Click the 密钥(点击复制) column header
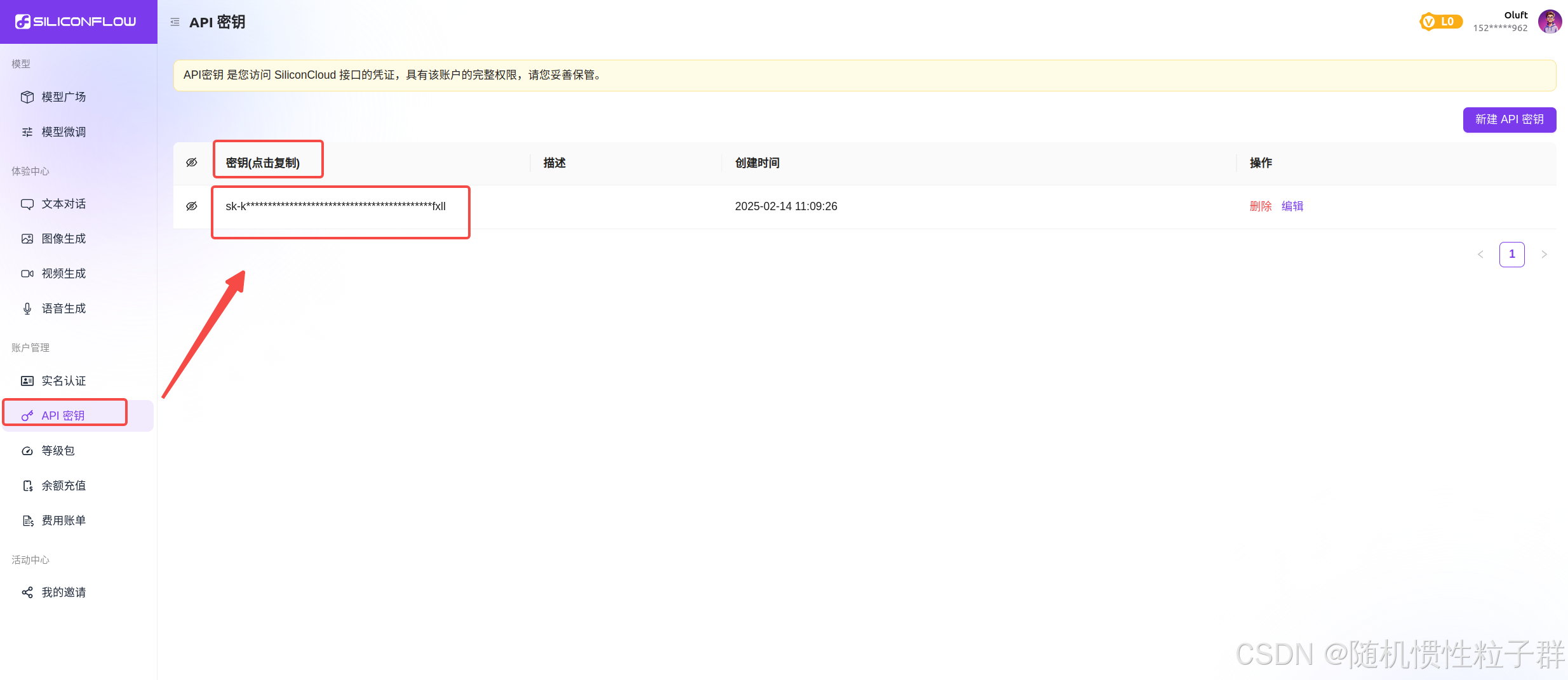This screenshot has width=1568, height=680. 263,163
